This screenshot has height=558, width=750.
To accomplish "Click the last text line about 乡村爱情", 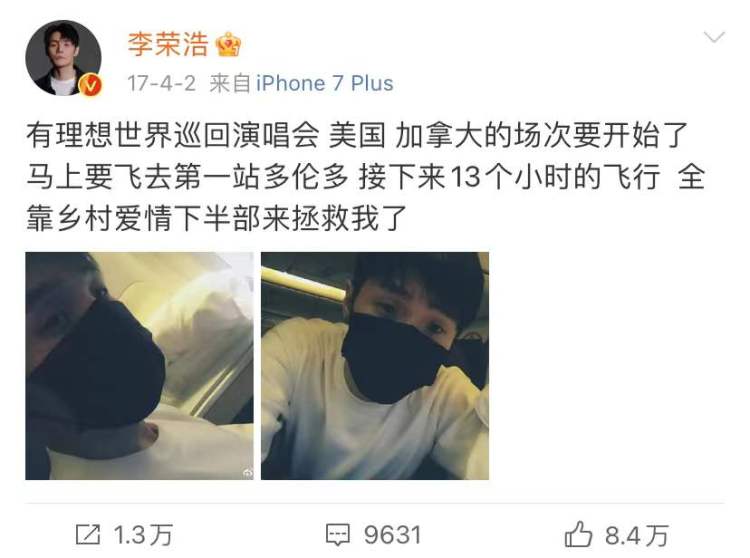I will point(217,219).
